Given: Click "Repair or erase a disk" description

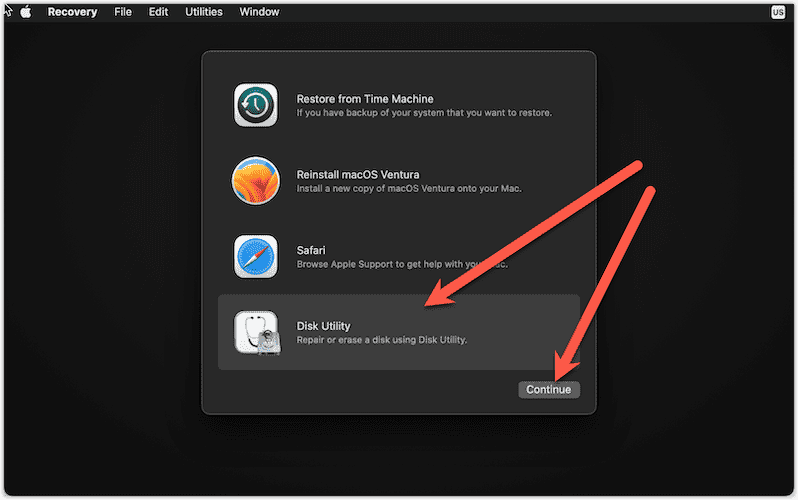Looking at the screenshot, I should coord(382,340).
